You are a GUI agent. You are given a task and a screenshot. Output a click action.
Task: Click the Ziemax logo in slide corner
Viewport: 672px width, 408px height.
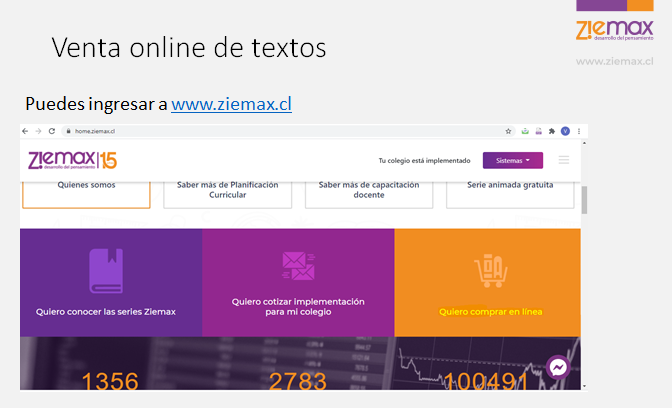(x=615, y=30)
